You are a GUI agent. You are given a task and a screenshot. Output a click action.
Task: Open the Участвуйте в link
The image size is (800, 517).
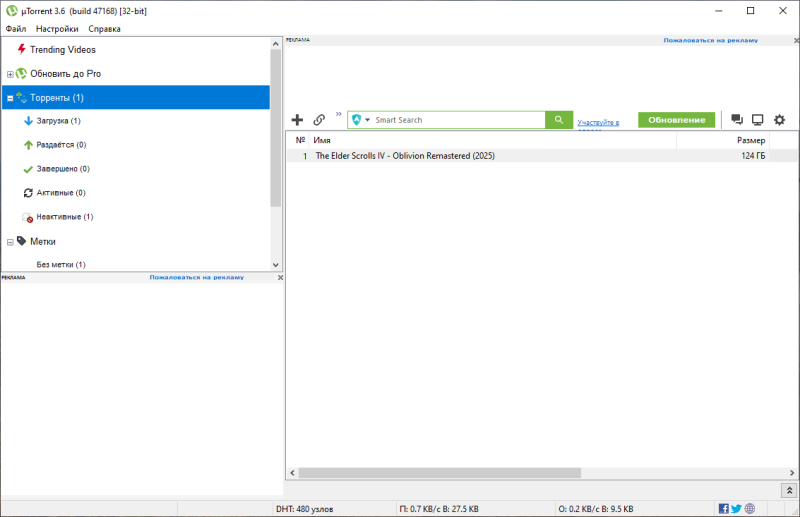pos(598,122)
